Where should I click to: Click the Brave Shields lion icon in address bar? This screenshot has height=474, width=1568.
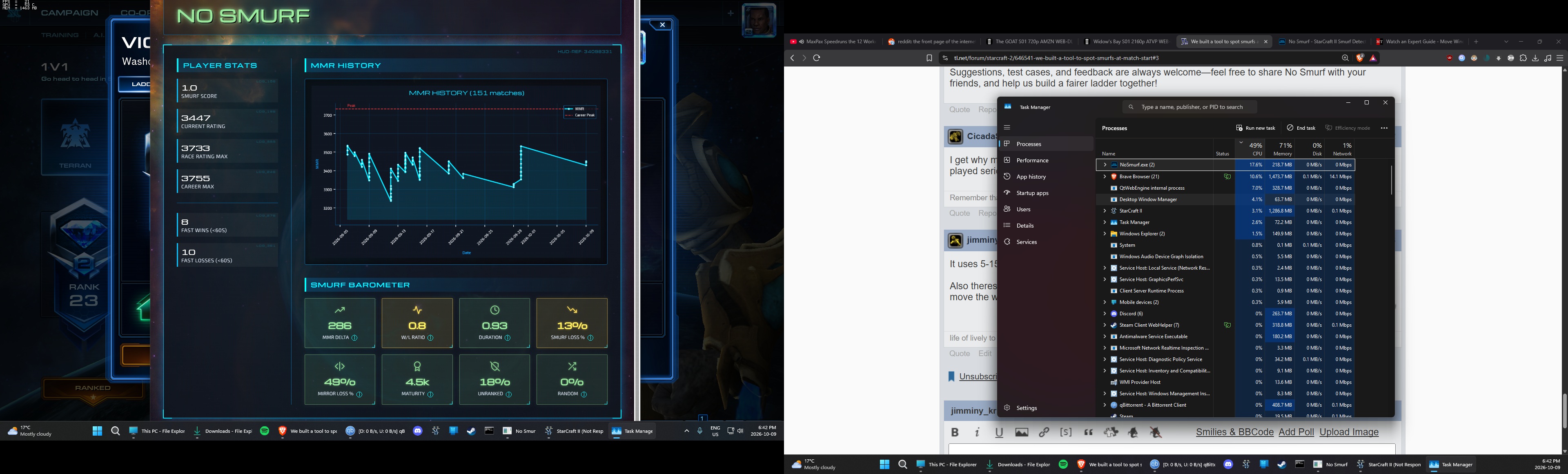tap(1360, 58)
